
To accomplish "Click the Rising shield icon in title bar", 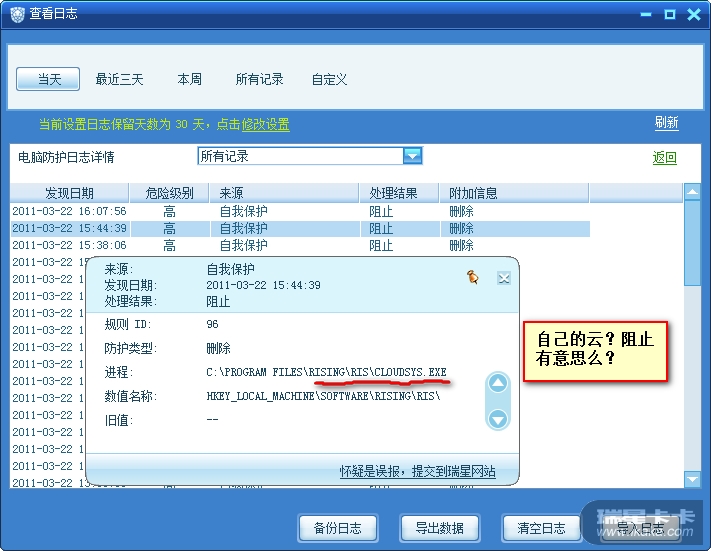I will click(x=17, y=15).
